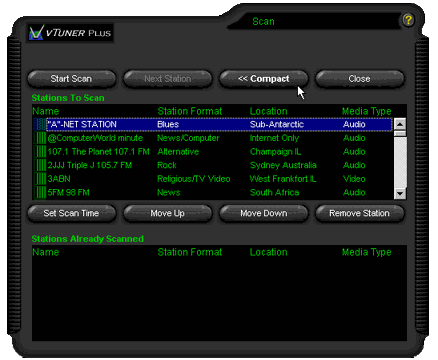Click the station list scroll up arrow
This screenshot has height=360, width=438.
(x=400, y=124)
